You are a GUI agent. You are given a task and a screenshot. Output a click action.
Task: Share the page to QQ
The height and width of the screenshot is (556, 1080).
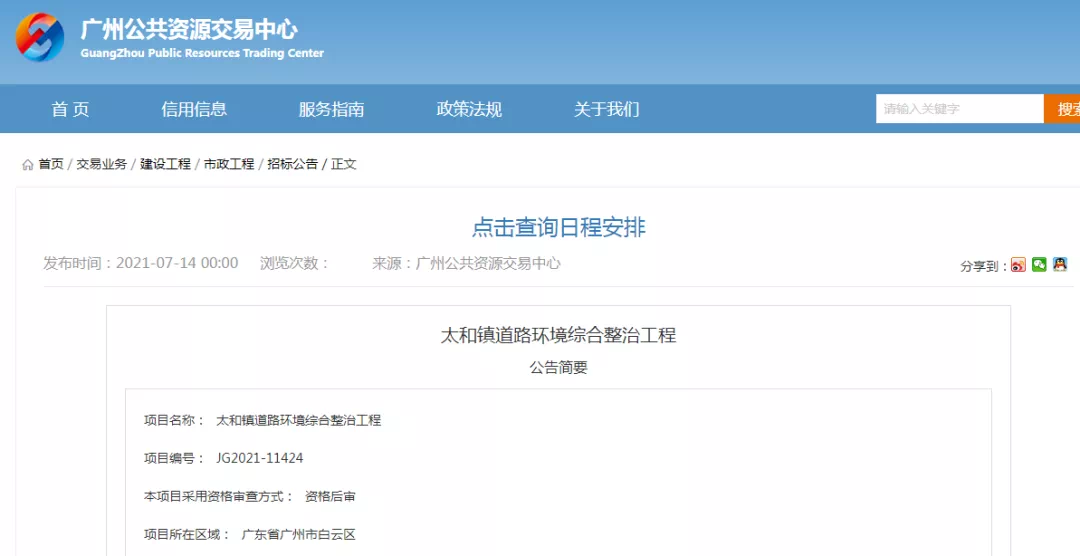coord(1060,265)
